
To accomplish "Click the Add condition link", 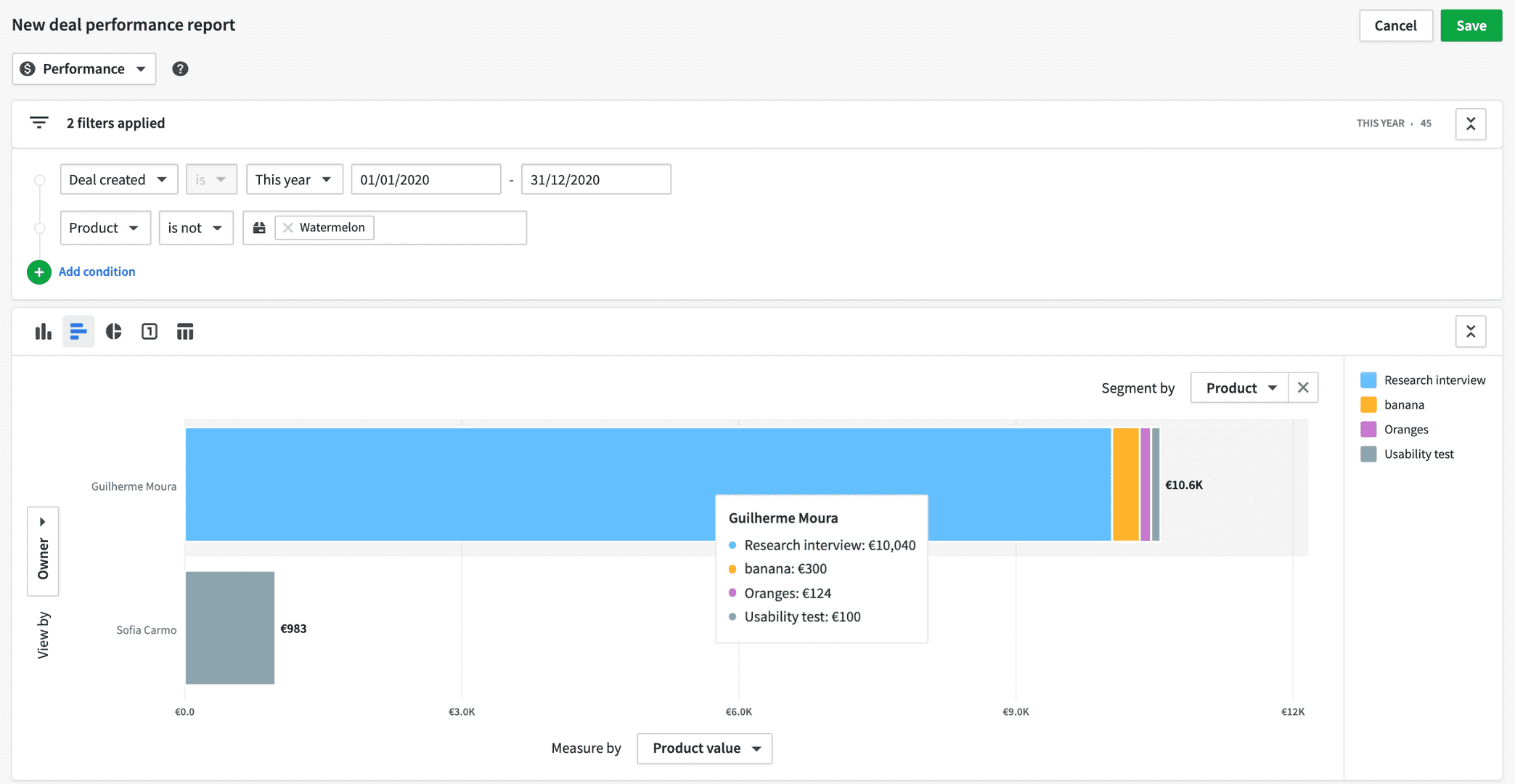I will (x=97, y=271).
